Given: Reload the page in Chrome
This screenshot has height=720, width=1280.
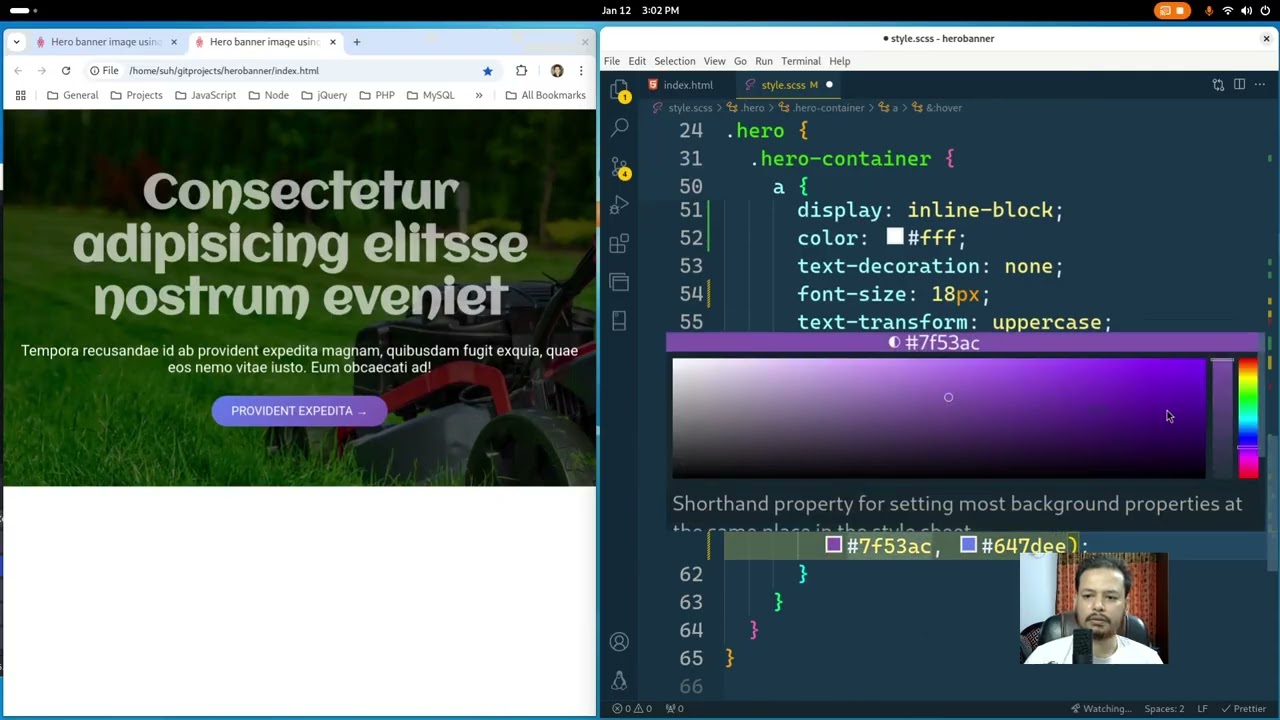Looking at the screenshot, I should pos(66,71).
